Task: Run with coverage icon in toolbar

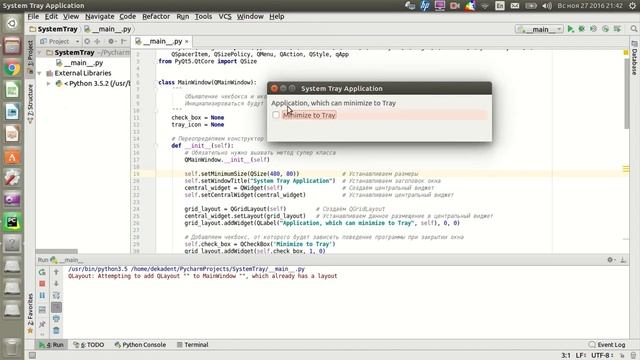Action: (x=593, y=29)
